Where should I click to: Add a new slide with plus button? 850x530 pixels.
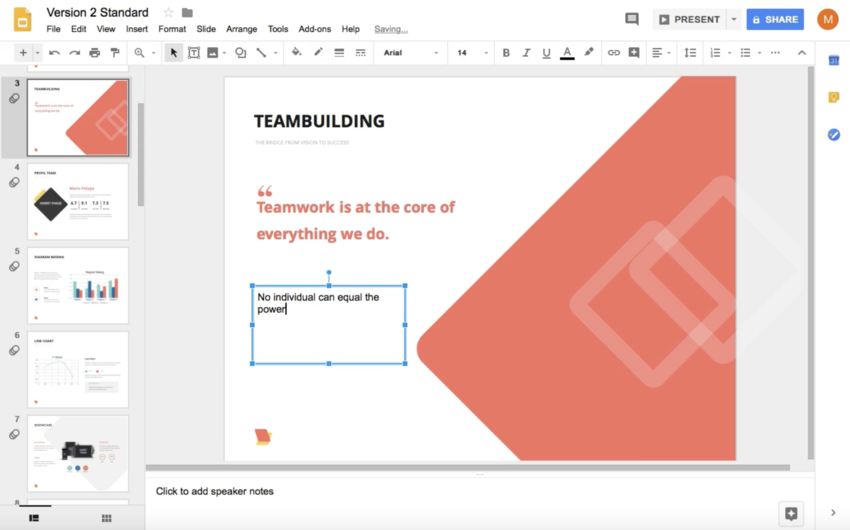click(23, 53)
